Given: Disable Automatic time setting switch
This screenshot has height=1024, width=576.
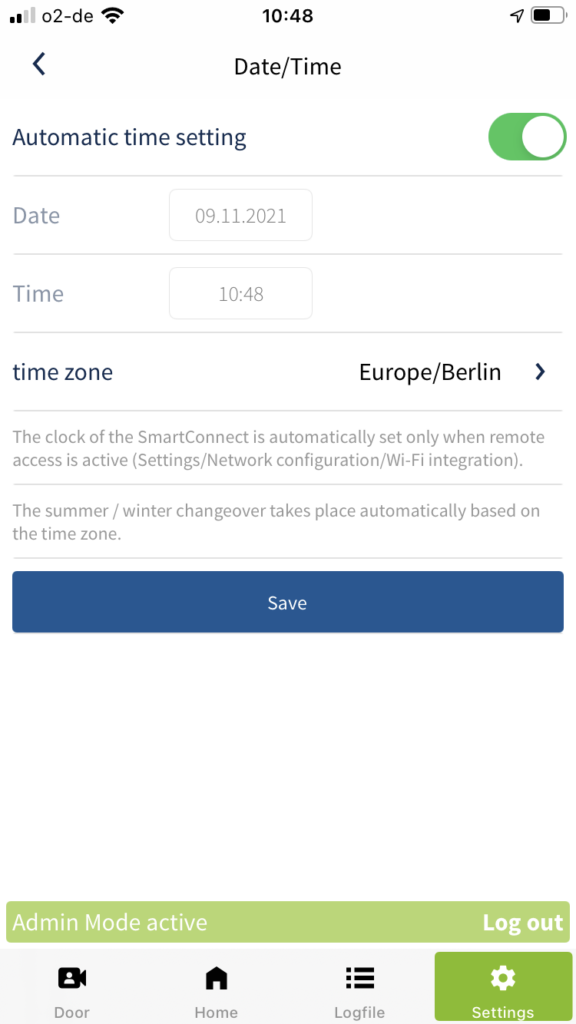Looking at the screenshot, I should coord(527,137).
